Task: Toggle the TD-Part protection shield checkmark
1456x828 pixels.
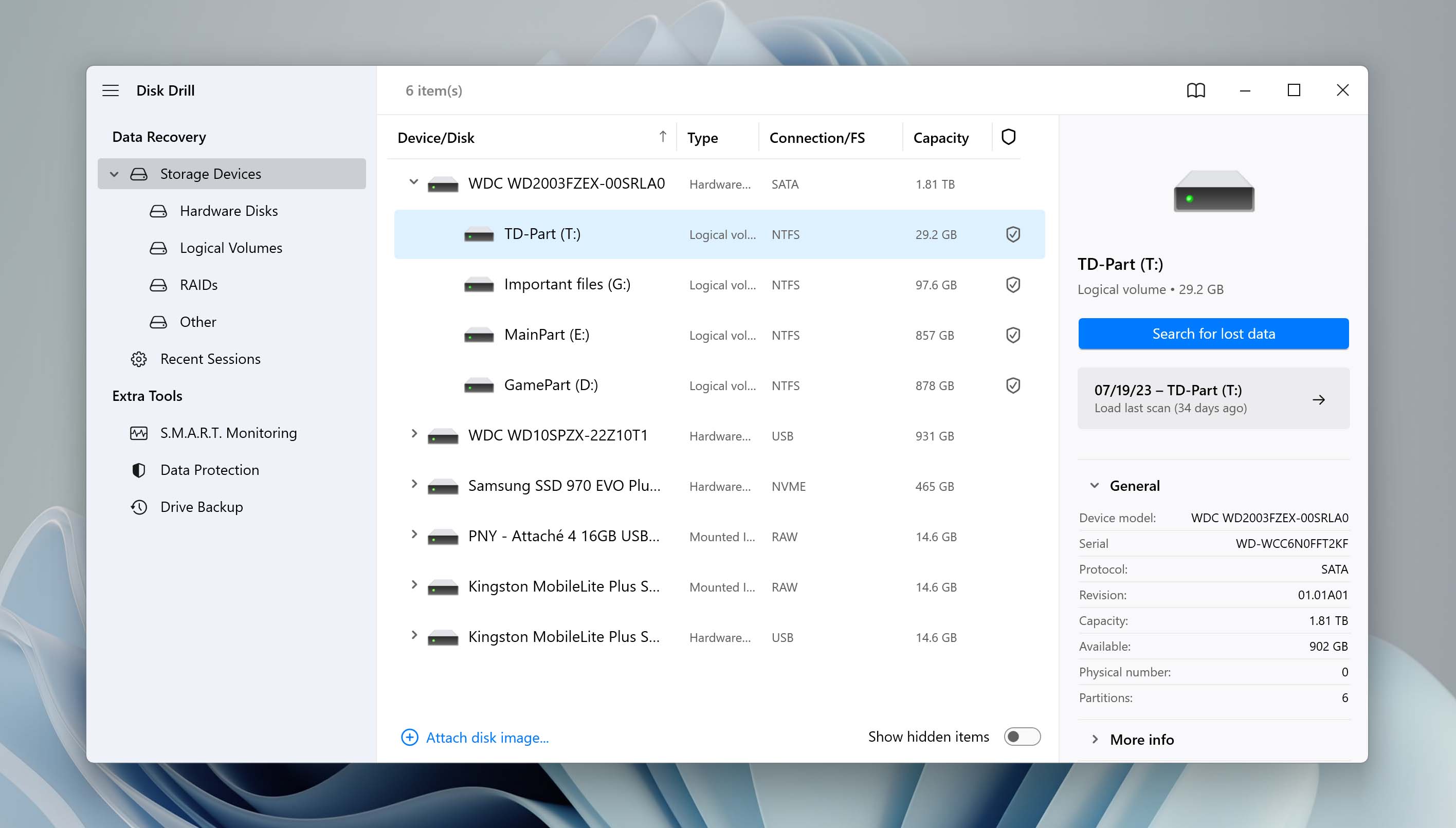Action: pyautogui.click(x=1011, y=234)
